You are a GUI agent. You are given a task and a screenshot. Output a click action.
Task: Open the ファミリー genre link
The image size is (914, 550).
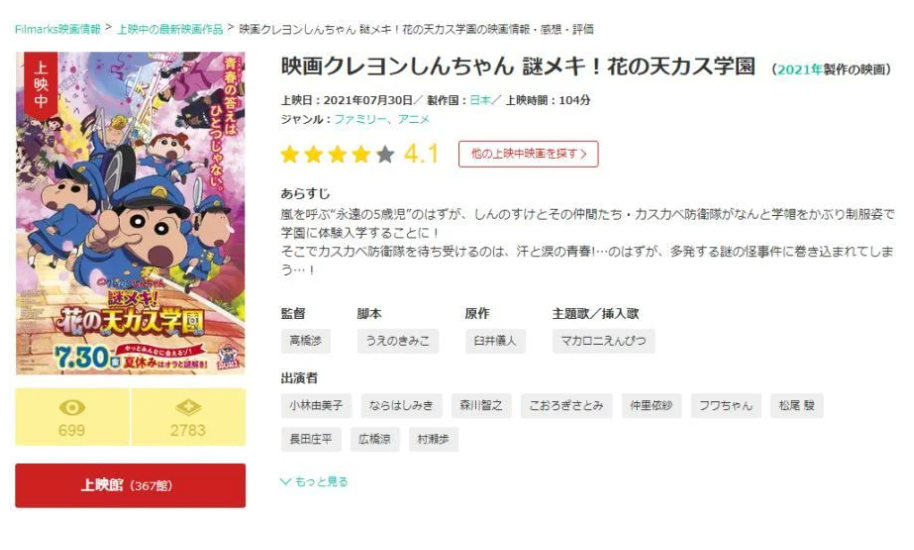(x=360, y=119)
